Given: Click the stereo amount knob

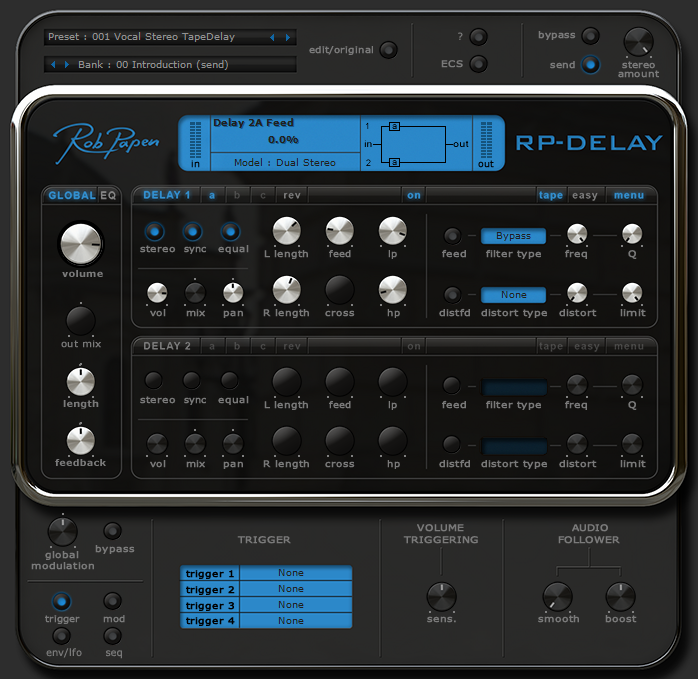Looking at the screenshot, I should (638, 42).
